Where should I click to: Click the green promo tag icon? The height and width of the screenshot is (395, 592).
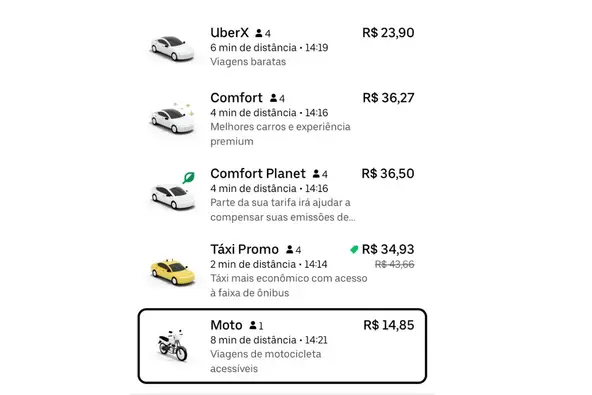(x=354, y=250)
